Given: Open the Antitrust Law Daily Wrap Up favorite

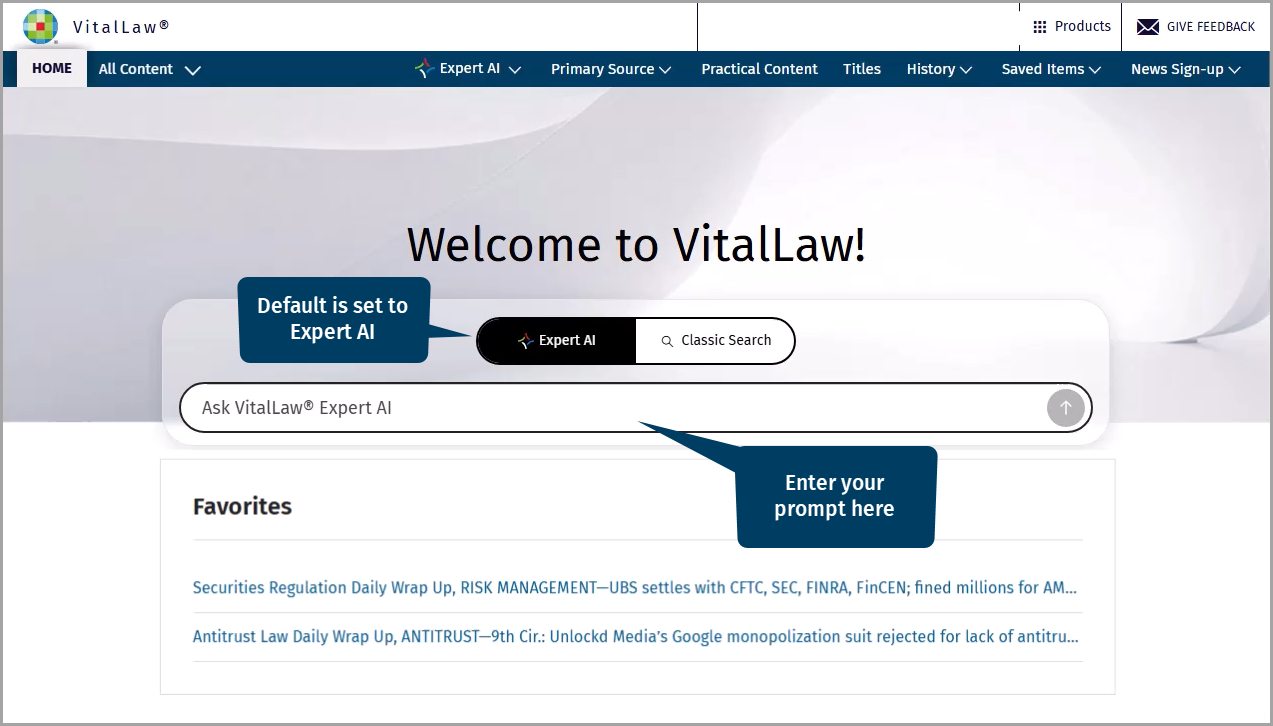Looking at the screenshot, I should coord(635,637).
